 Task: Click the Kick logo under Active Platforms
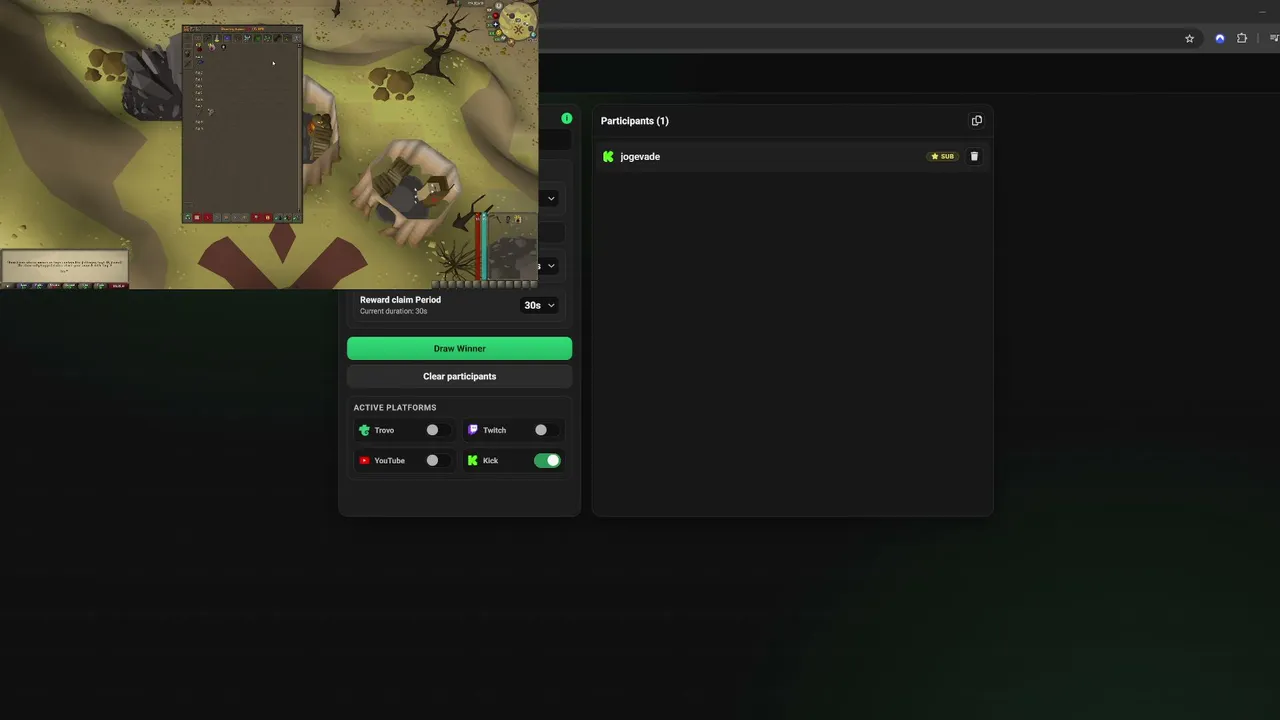click(x=473, y=461)
